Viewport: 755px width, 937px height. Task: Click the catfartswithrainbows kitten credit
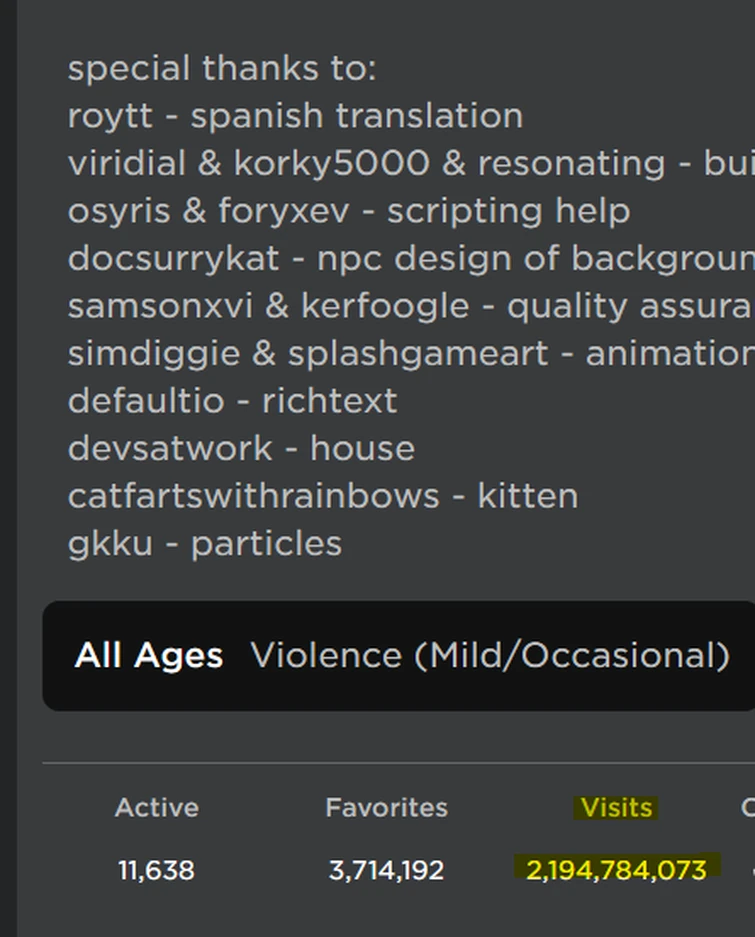pyautogui.click(x=322, y=496)
